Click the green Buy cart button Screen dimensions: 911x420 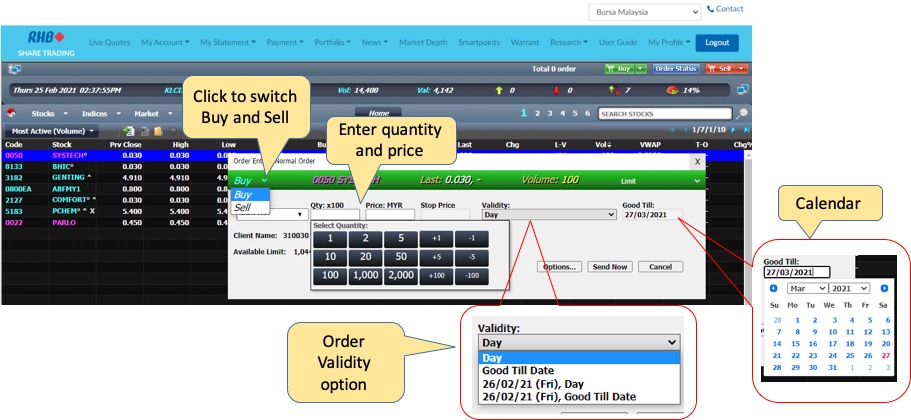[619, 69]
